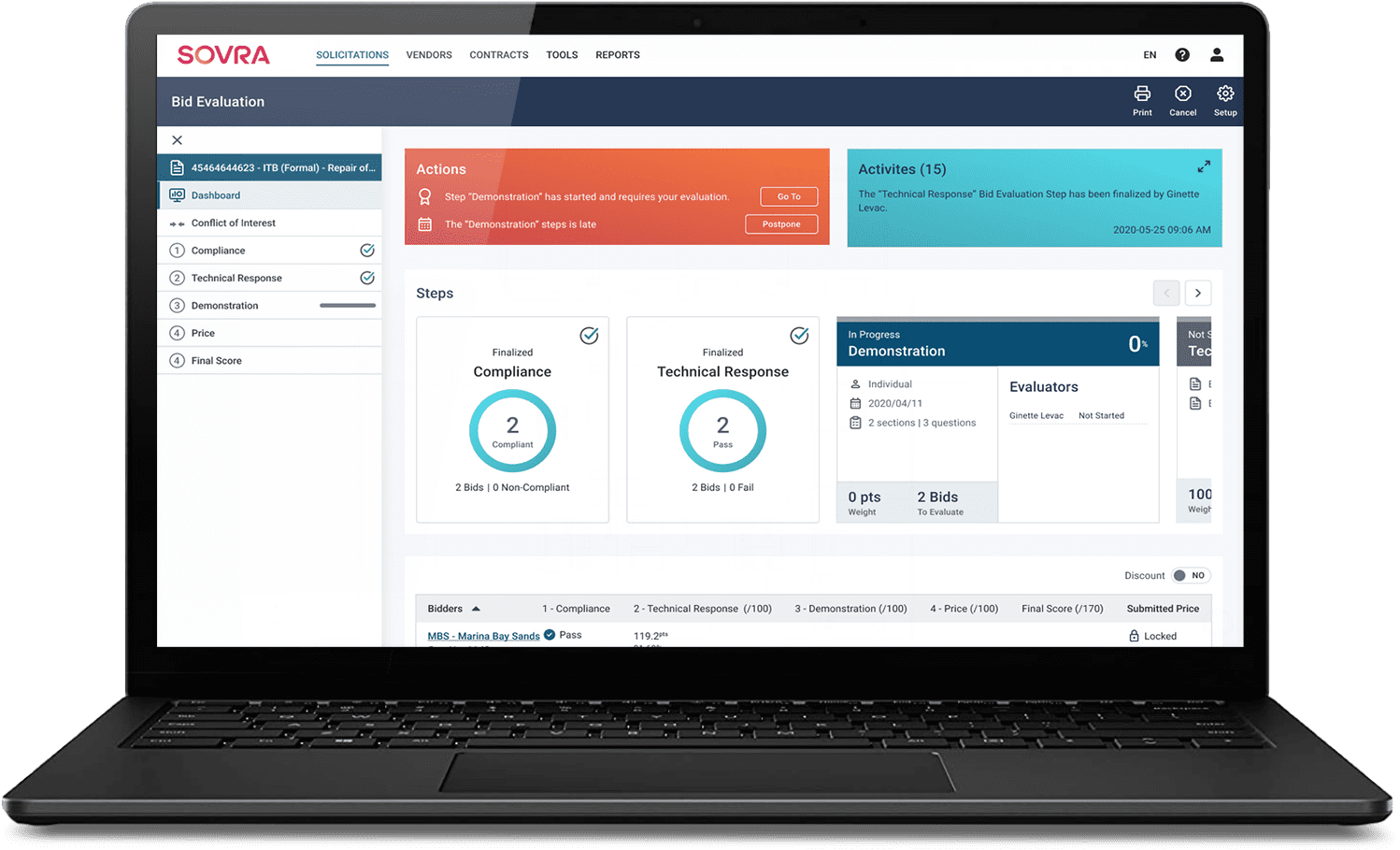Click Technical Response circular progress ring
Image resolution: width=1400 pixels, height=850 pixels.
[722, 431]
